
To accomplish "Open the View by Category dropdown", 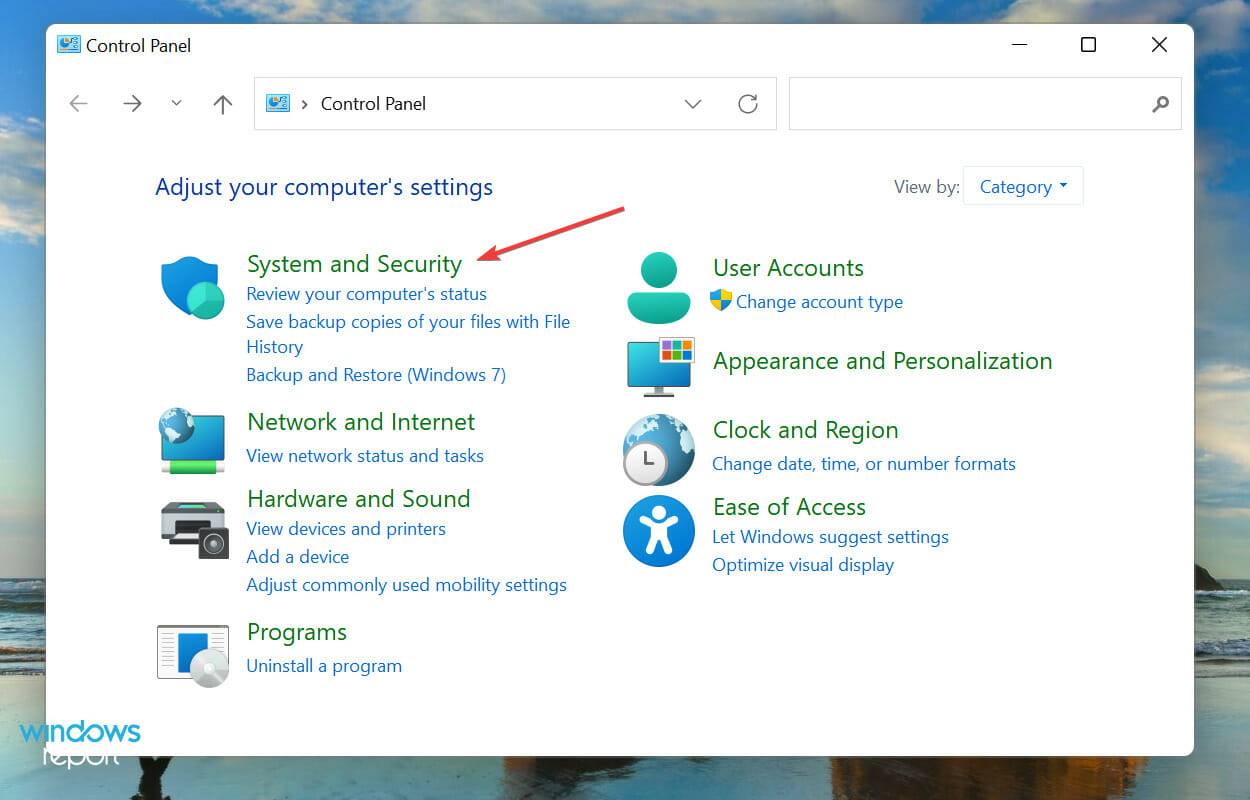I will tap(1021, 186).
